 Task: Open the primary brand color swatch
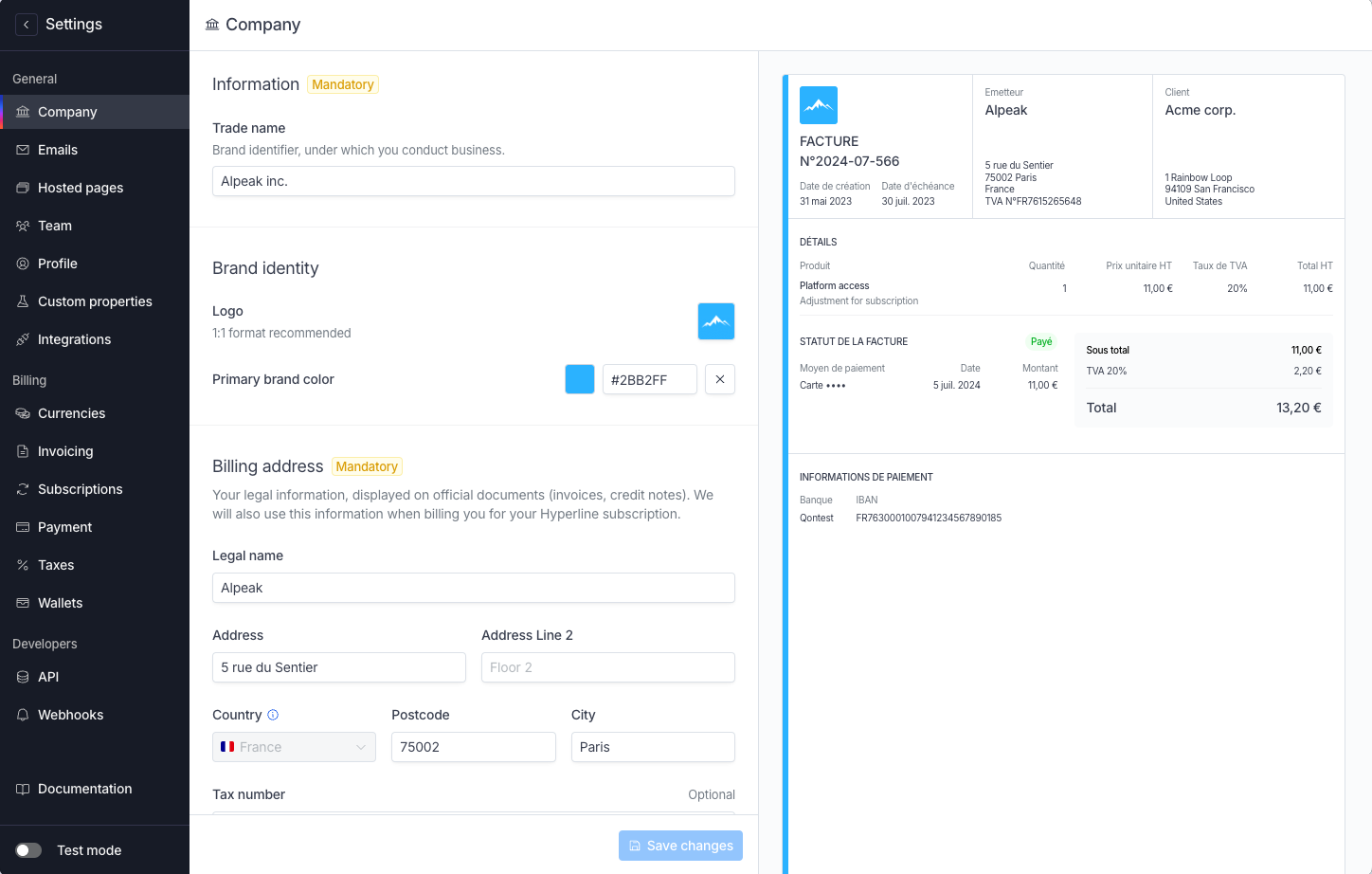tap(580, 379)
